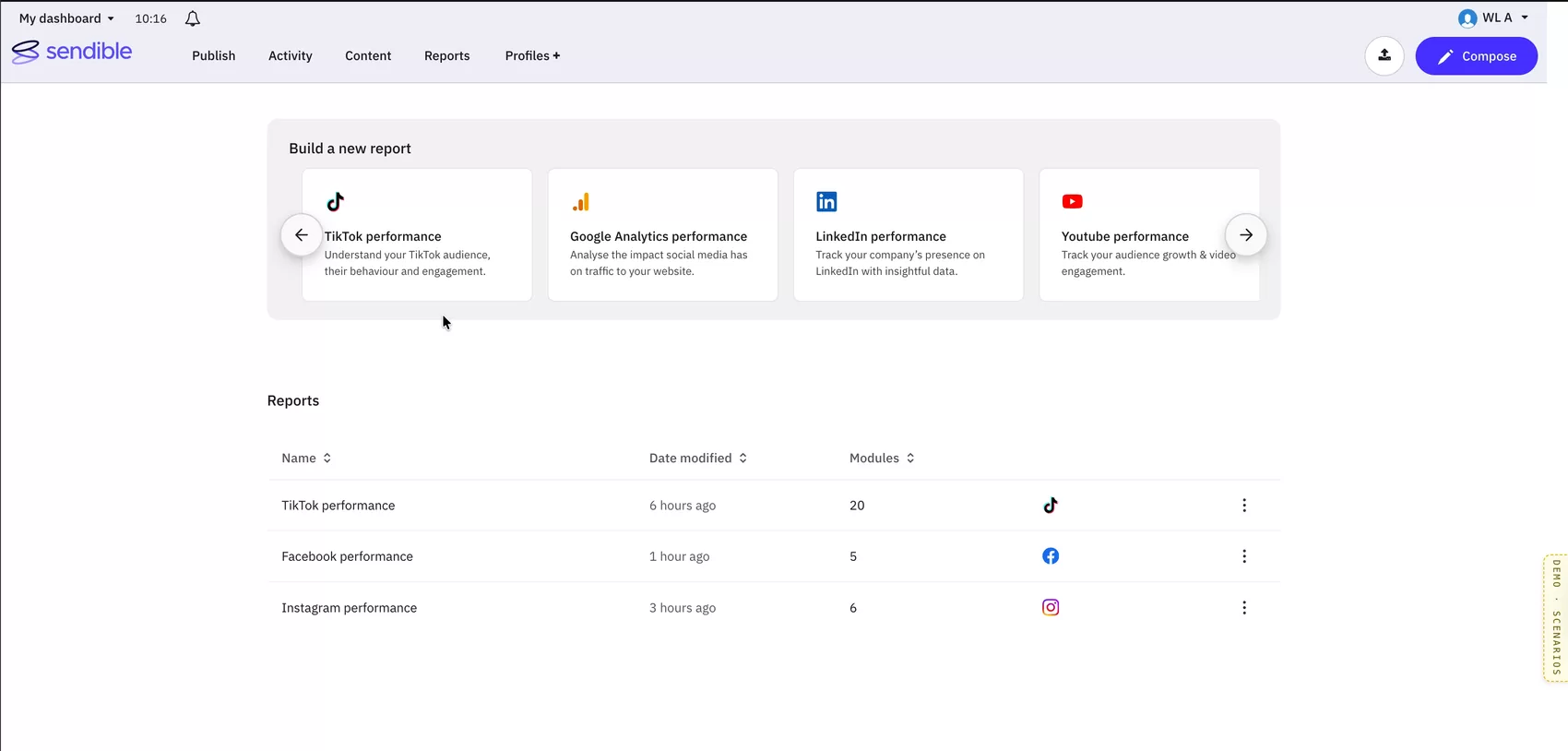Image resolution: width=1568 pixels, height=751 pixels.
Task: Open the Facebook performance report
Action: [x=348, y=556]
